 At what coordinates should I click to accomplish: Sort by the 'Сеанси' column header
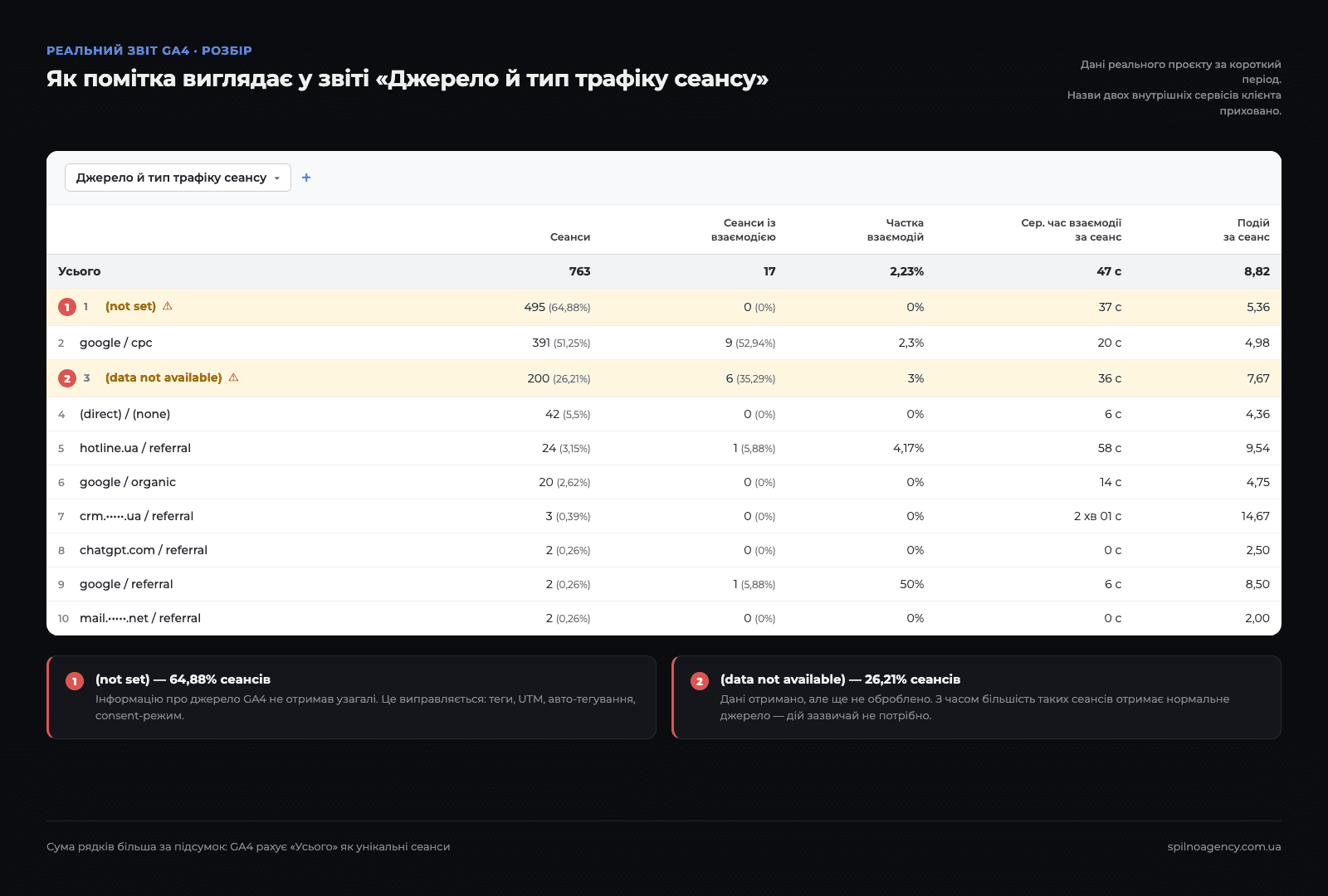pyautogui.click(x=570, y=237)
